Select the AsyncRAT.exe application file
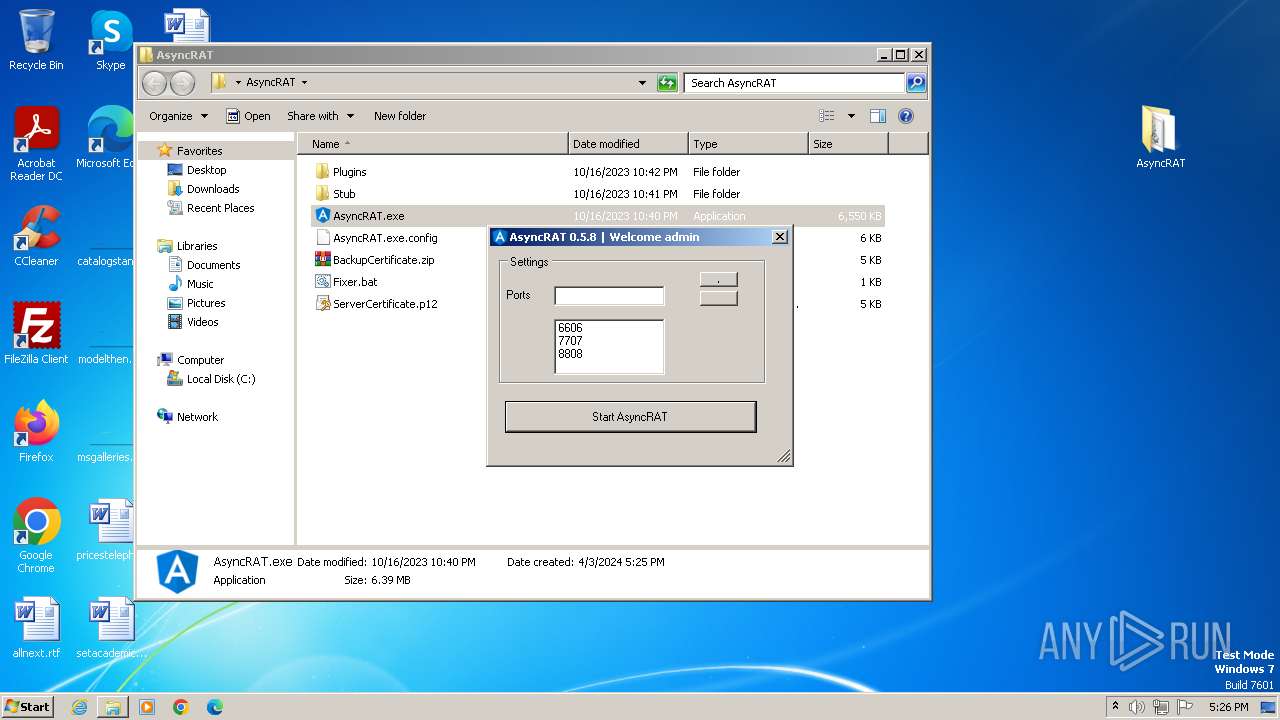Viewport: 1280px width, 720px height. 598,216
